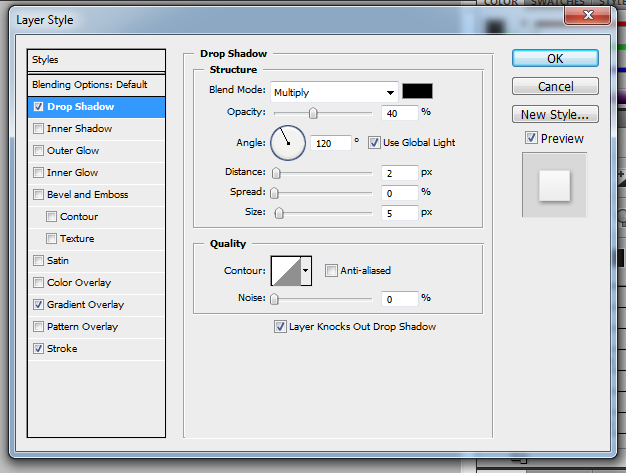626x473 pixels.
Task: Uncheck the Gradient Overlay checkbox
Action: click(38, 305)
